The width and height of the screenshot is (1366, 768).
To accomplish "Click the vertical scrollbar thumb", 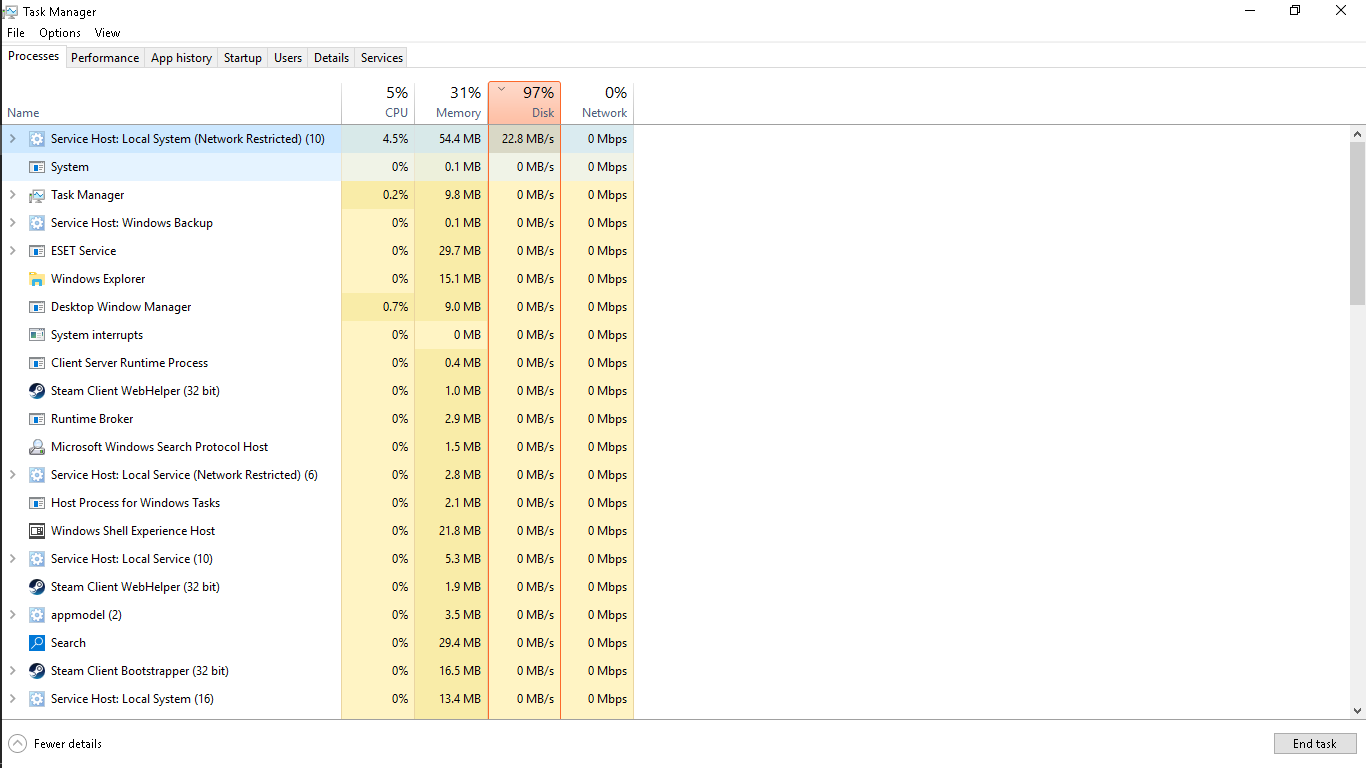I will click(1357, 223).
